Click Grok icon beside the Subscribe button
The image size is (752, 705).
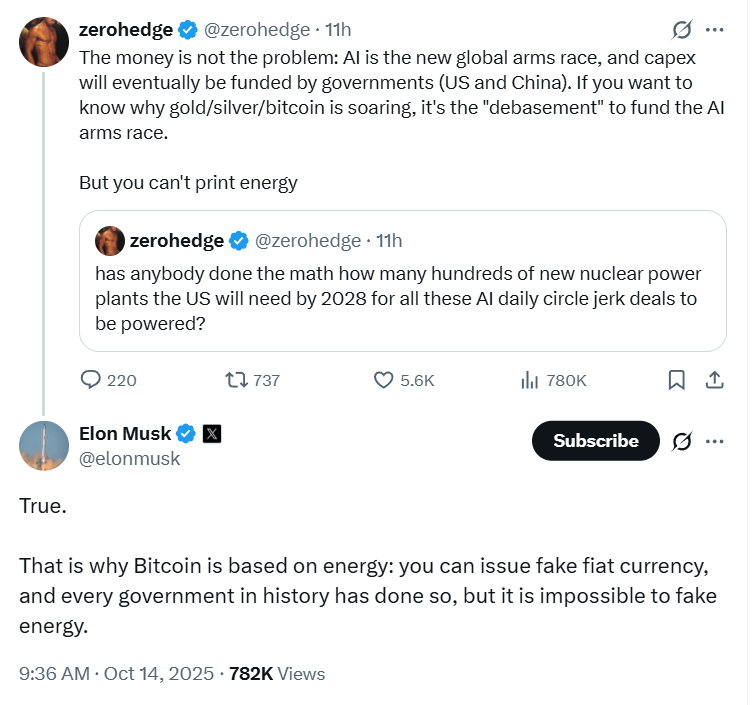point(682,441)
